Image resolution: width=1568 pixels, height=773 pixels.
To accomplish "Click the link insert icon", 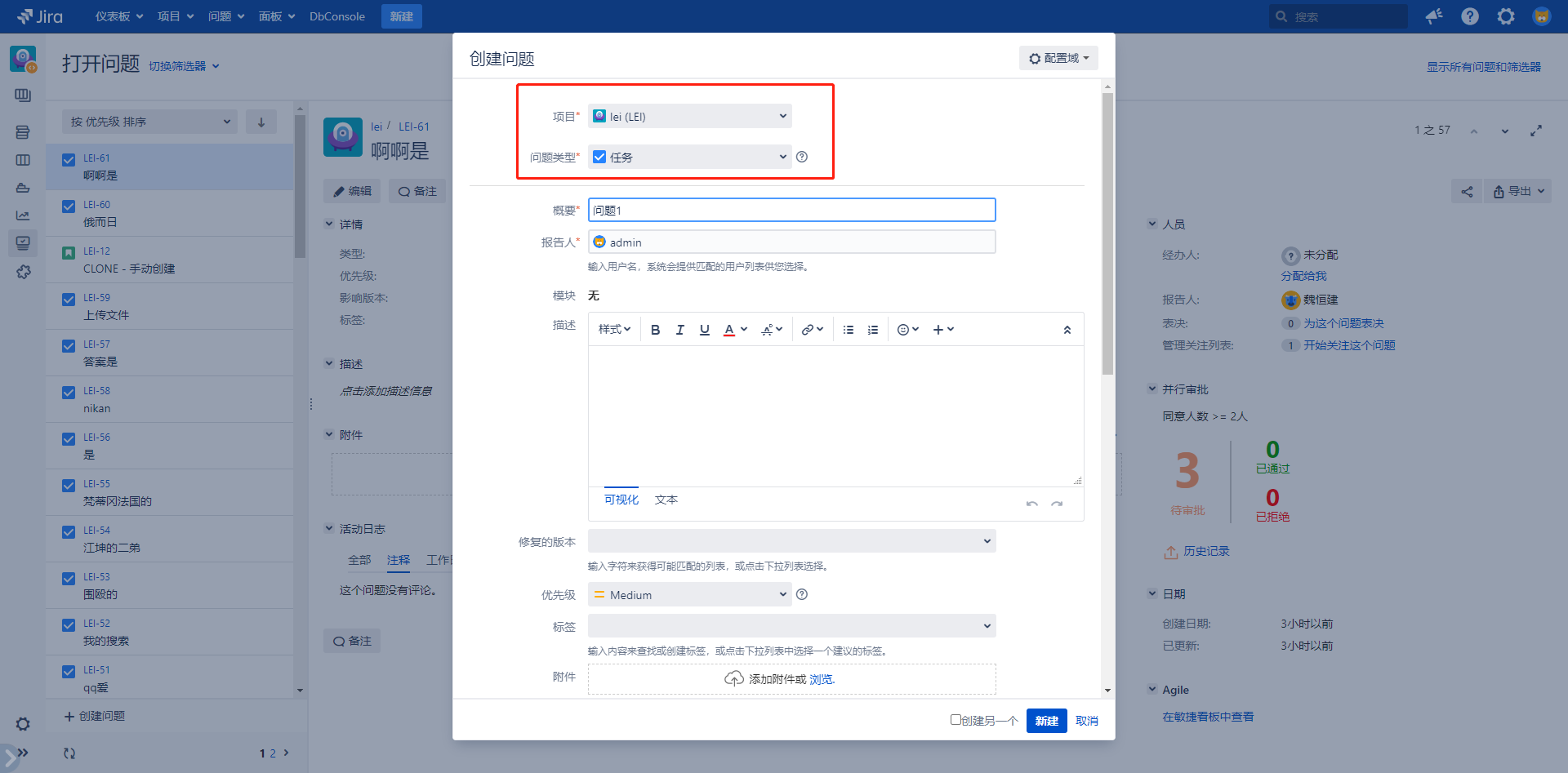I will (x=811, y=330).
